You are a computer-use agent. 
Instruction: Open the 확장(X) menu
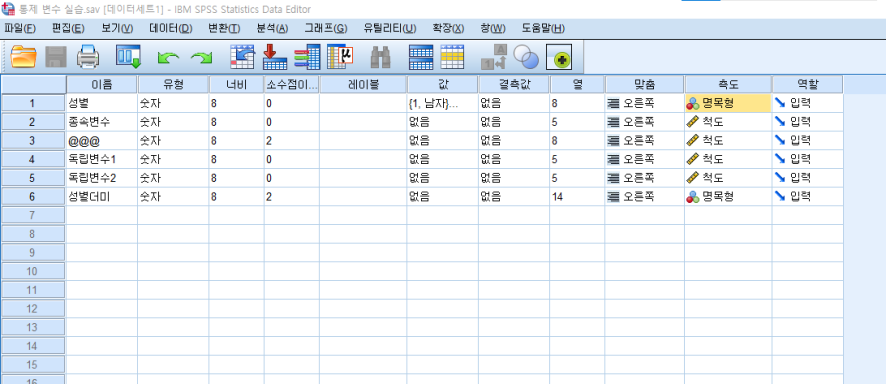click(448, 28)
